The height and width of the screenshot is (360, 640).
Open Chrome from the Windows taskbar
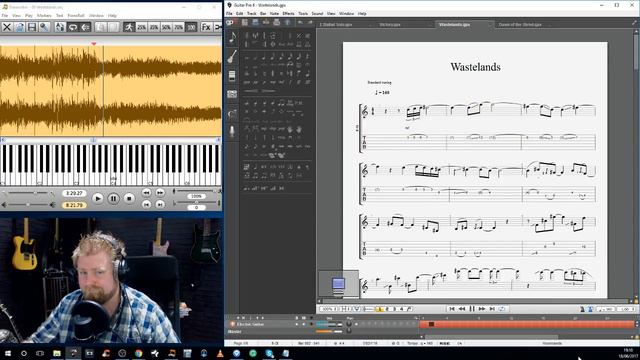138,353
